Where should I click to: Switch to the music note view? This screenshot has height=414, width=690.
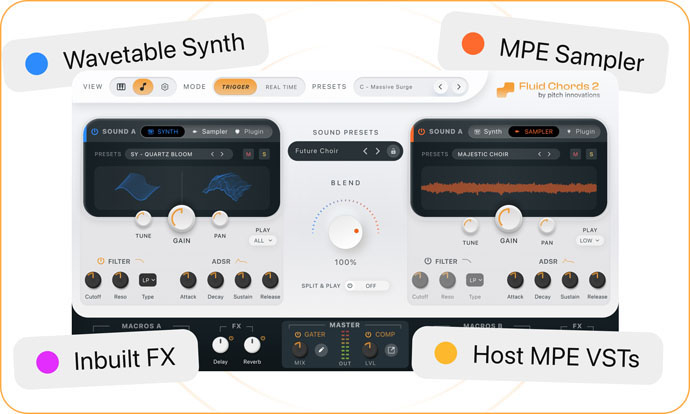(x=143, y=87)
